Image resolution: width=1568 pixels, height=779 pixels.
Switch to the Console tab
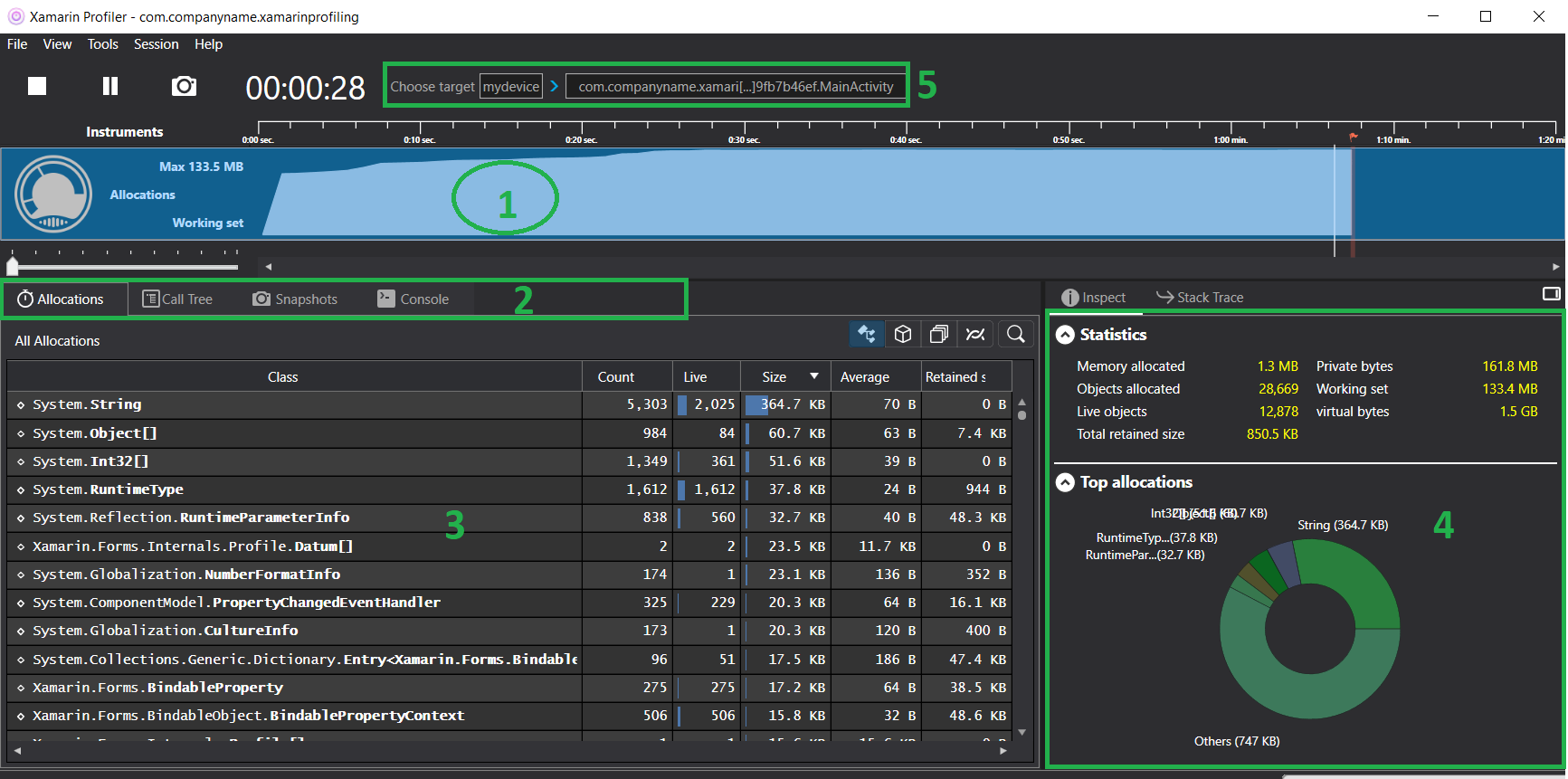[413, 299]
